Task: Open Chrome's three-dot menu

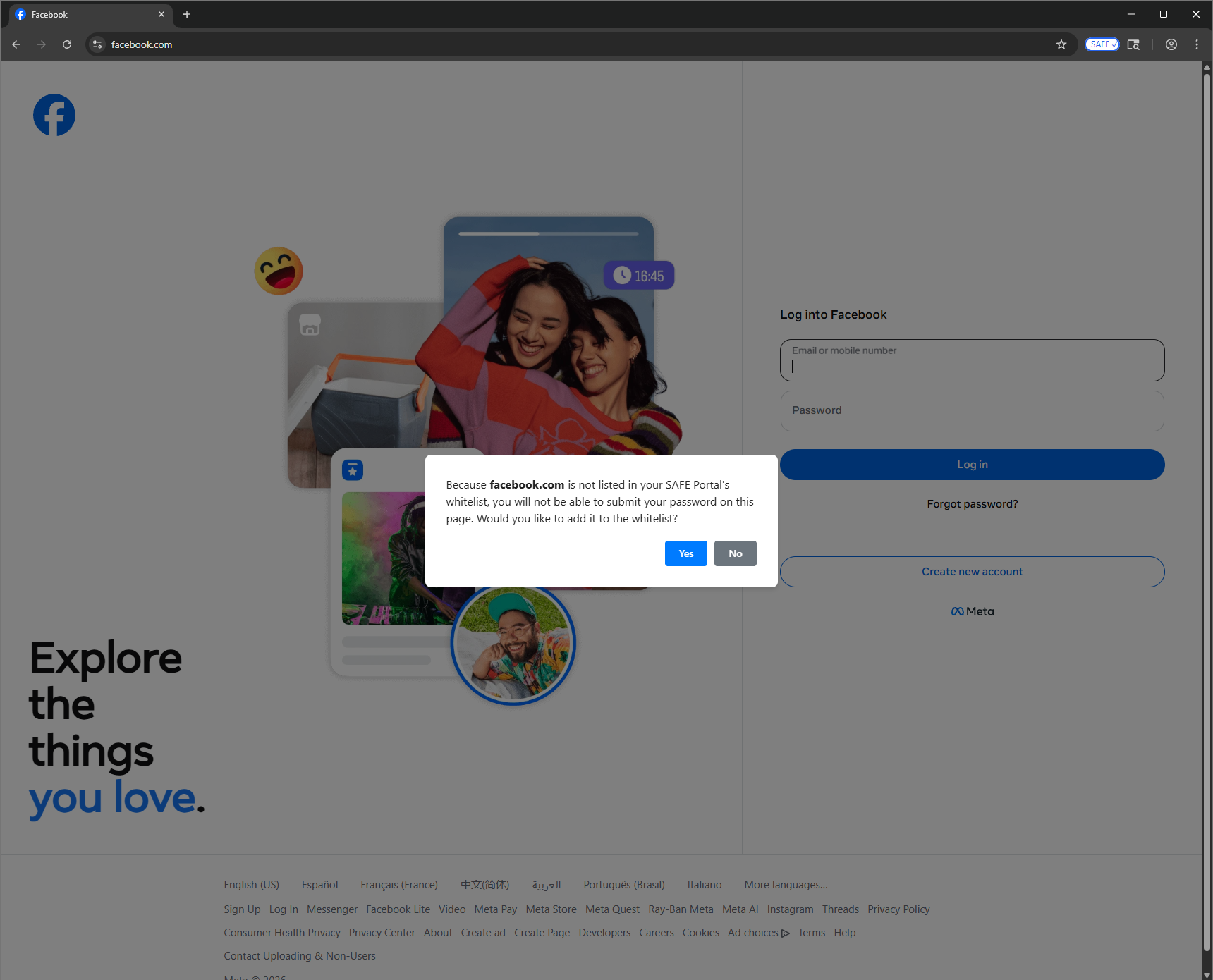Action: point(1197,44)
